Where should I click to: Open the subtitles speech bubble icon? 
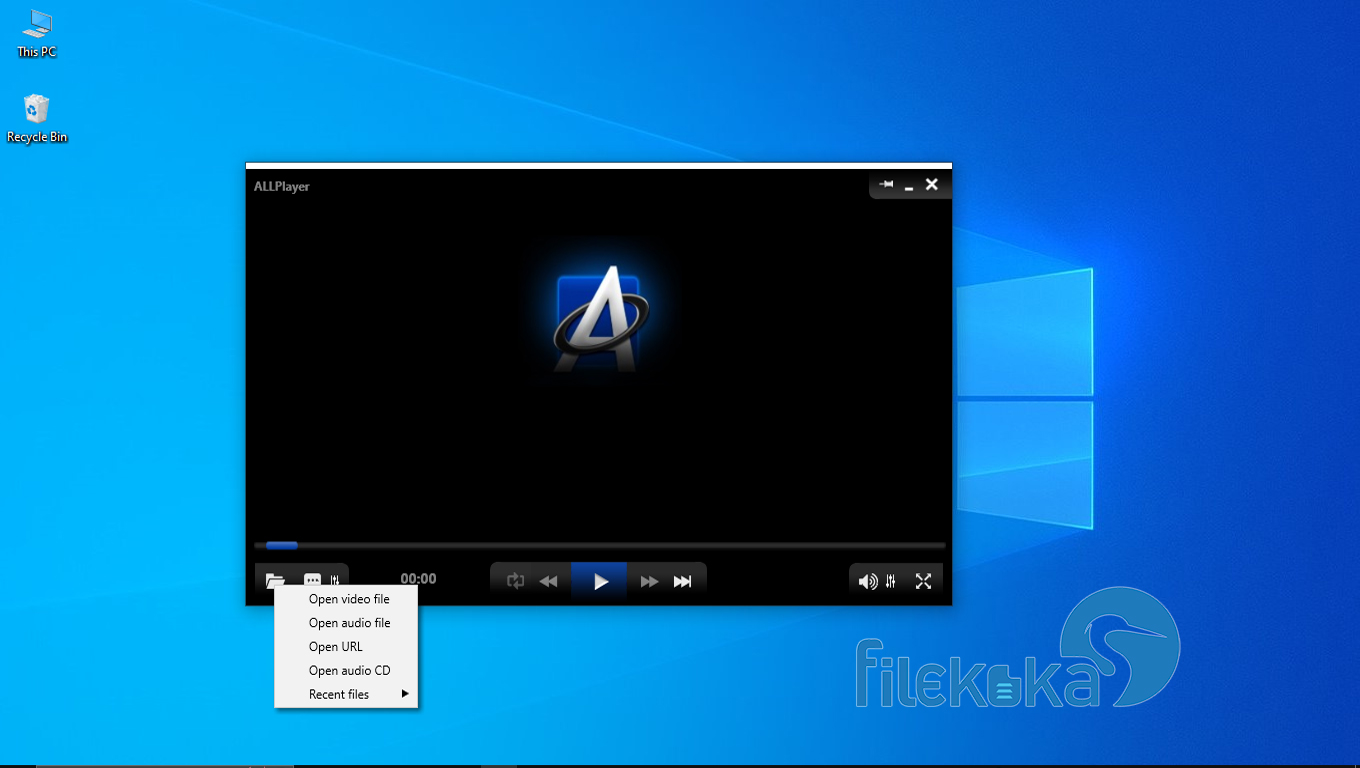pyautogui.click(x=312, y=580)
